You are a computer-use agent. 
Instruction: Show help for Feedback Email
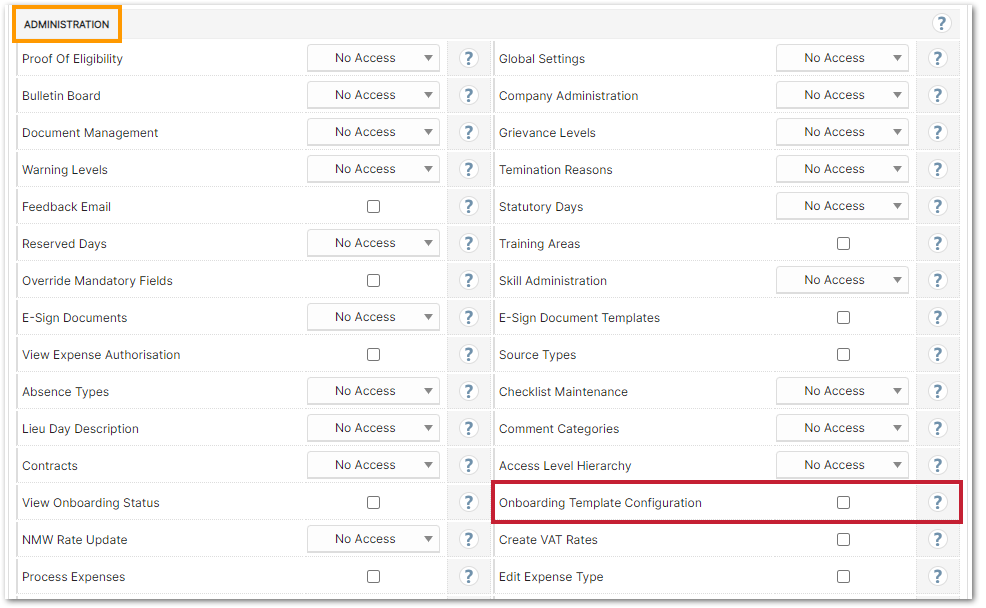468,207
